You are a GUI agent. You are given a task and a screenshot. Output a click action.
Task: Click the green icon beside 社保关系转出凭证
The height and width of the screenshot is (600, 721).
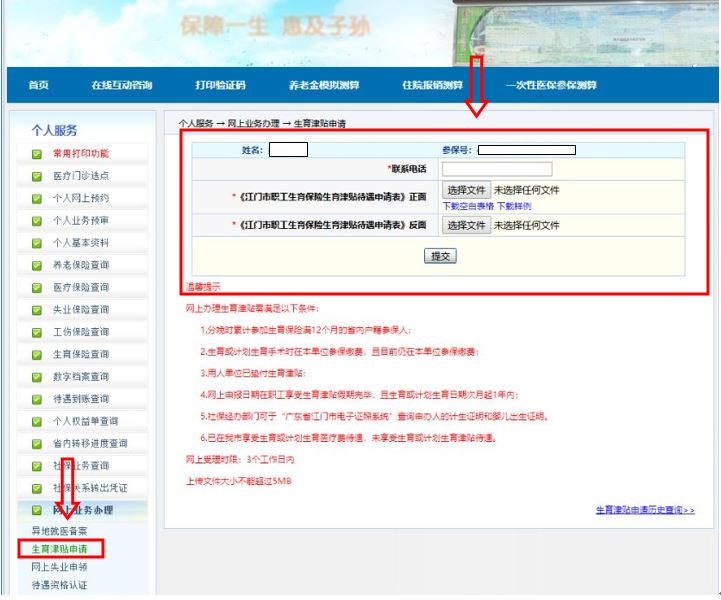pos(37,489)
